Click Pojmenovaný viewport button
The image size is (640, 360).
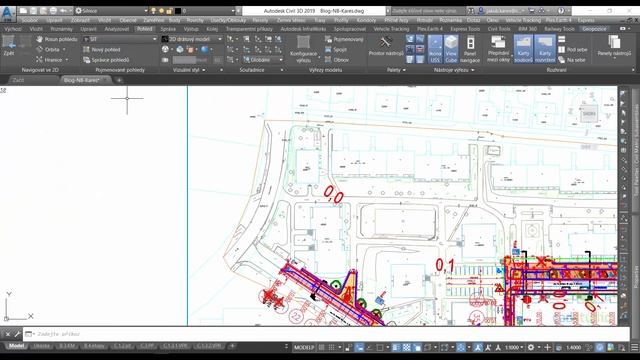[x=344, y=39]
